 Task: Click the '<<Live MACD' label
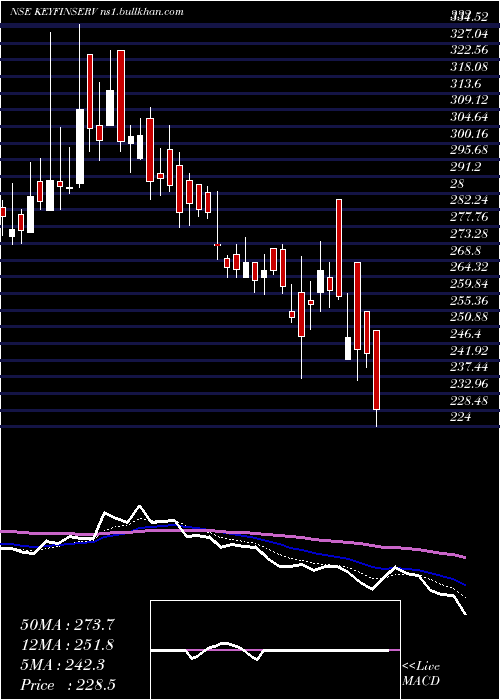coord(421,674)
